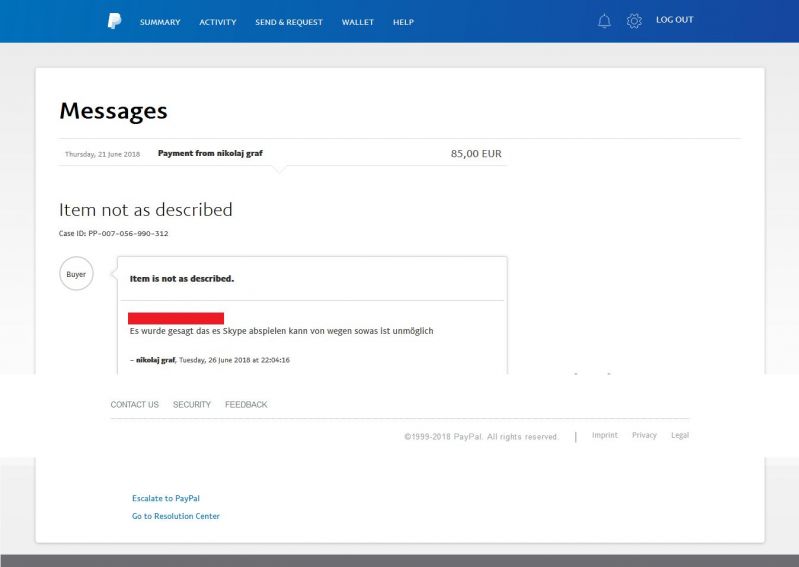
Task: Open the Wallet menu item
Action: click(358, 22)
